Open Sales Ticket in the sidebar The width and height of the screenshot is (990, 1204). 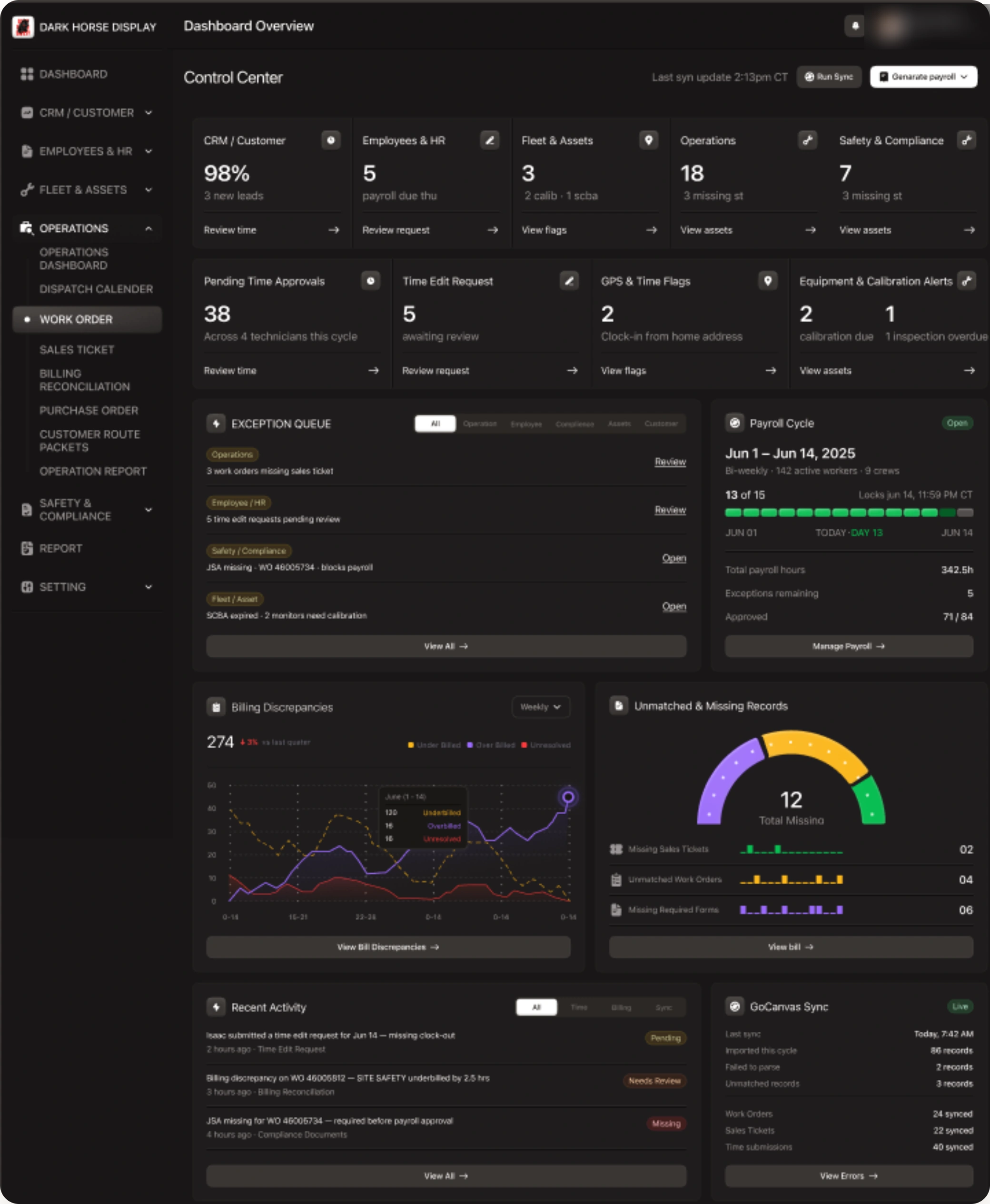point(77,349)
